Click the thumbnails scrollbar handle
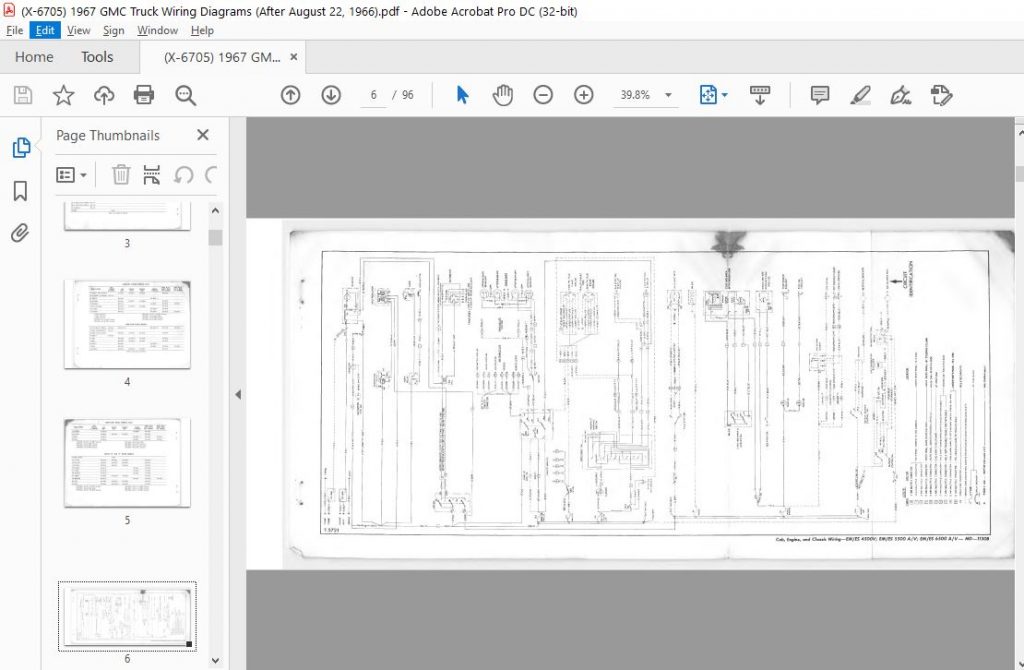 click(x=216, y=238)
